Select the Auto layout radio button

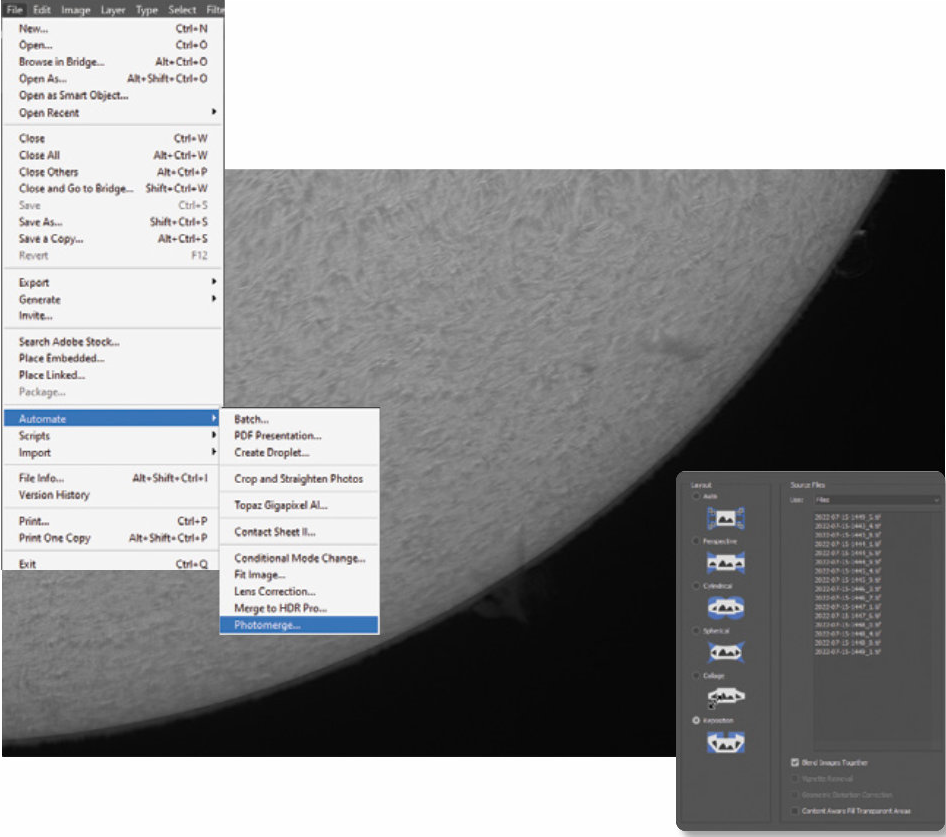(x=697, y=497)
